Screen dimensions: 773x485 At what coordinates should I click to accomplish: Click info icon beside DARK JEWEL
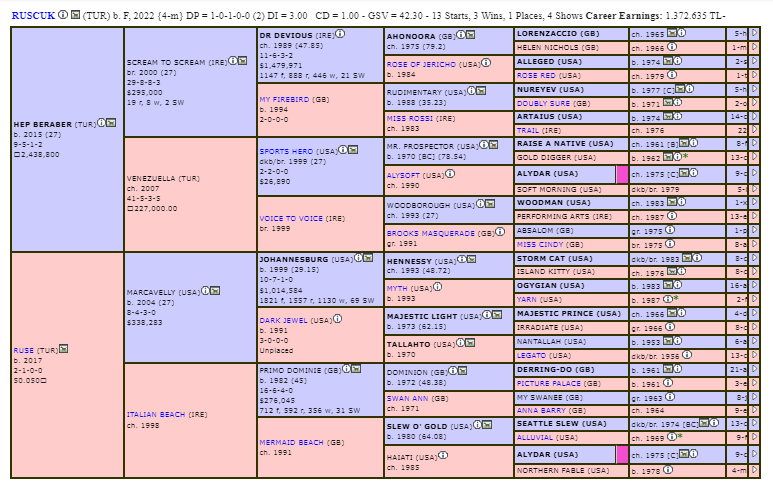click(x=338, y=319)
